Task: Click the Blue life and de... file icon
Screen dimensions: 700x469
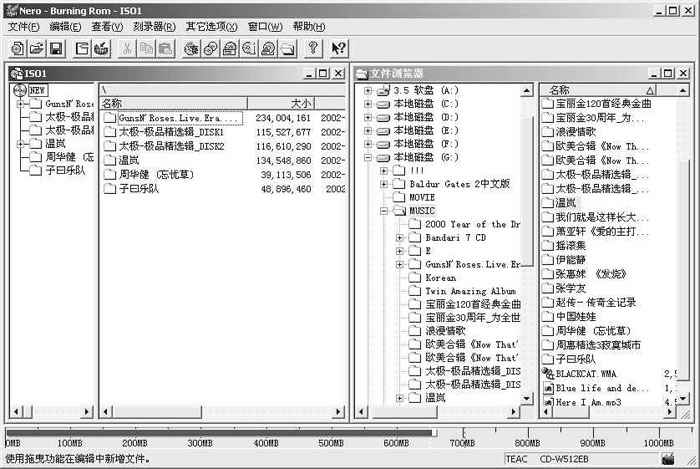Action: (x=548, y=388)
